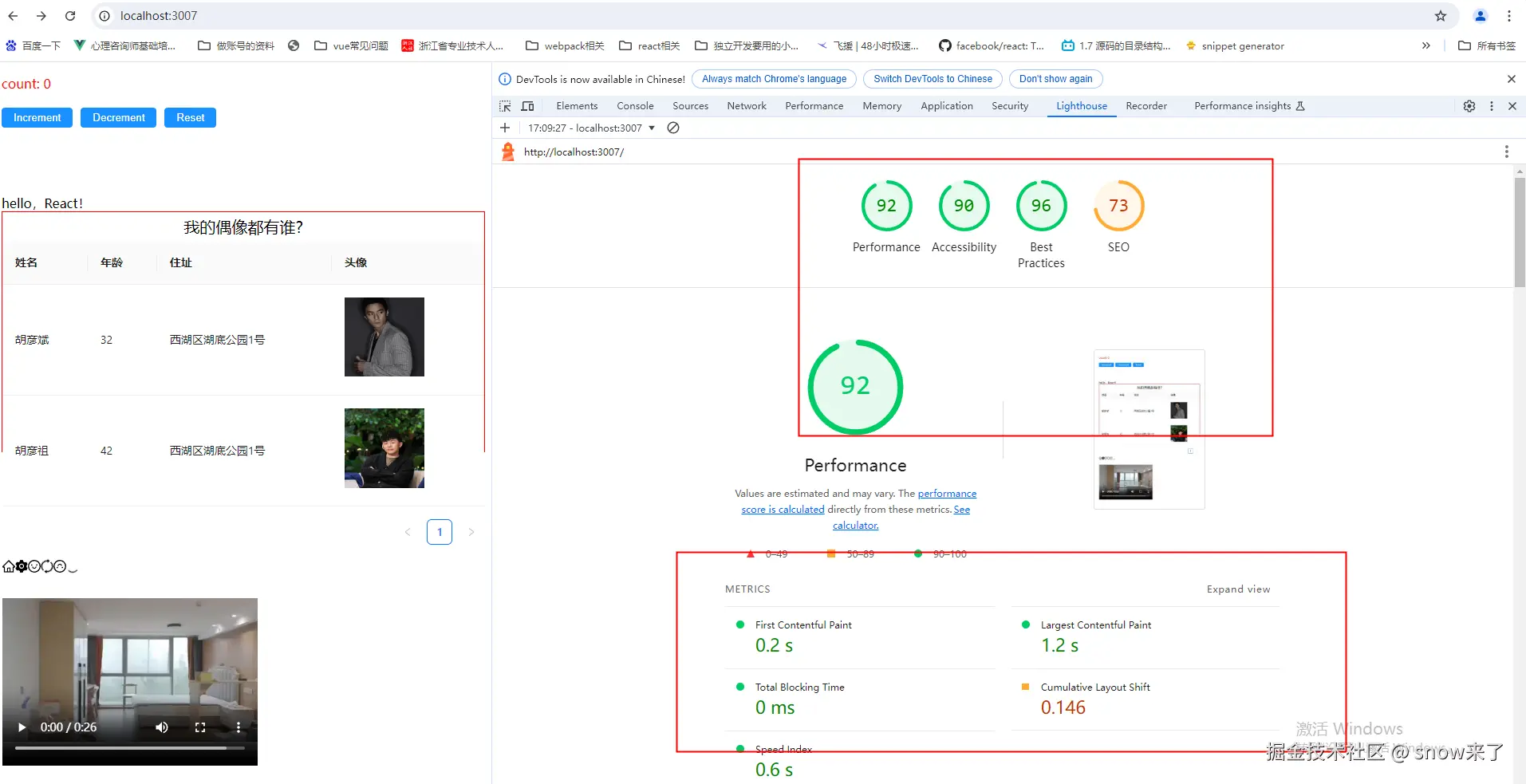Reset the counter
1526x784 pixels.
190,117
